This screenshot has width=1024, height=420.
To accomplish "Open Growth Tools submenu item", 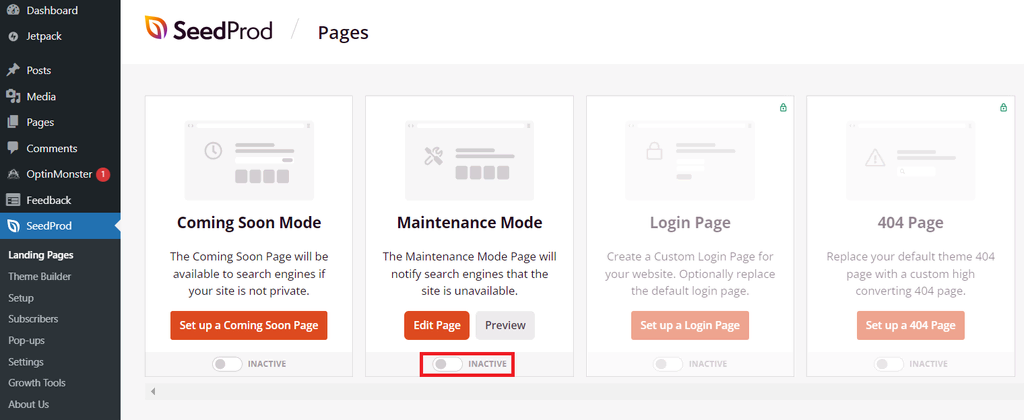I will point(37,383).
